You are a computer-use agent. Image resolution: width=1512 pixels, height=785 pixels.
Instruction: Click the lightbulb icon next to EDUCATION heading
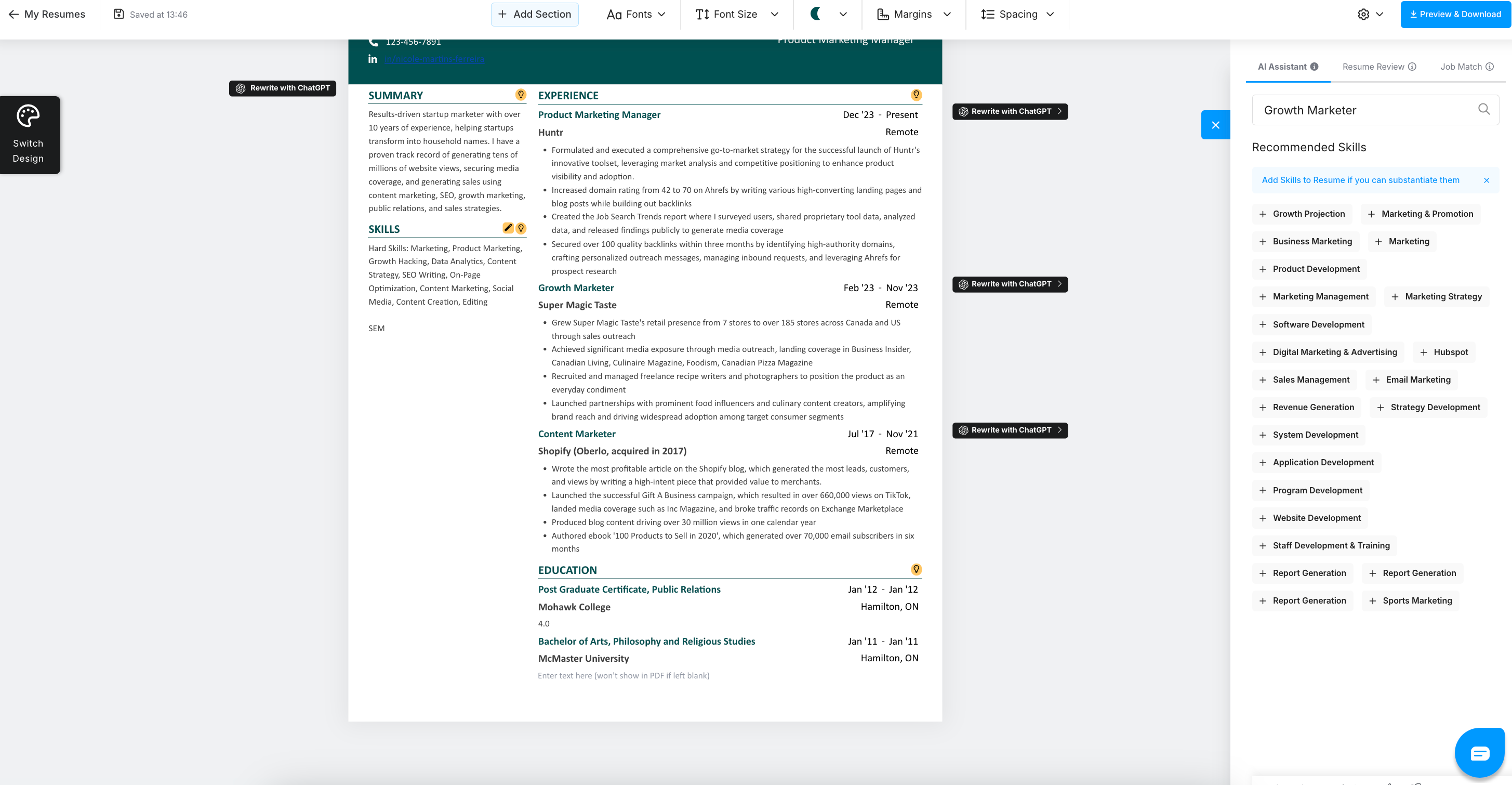click(x=916, y=569)
